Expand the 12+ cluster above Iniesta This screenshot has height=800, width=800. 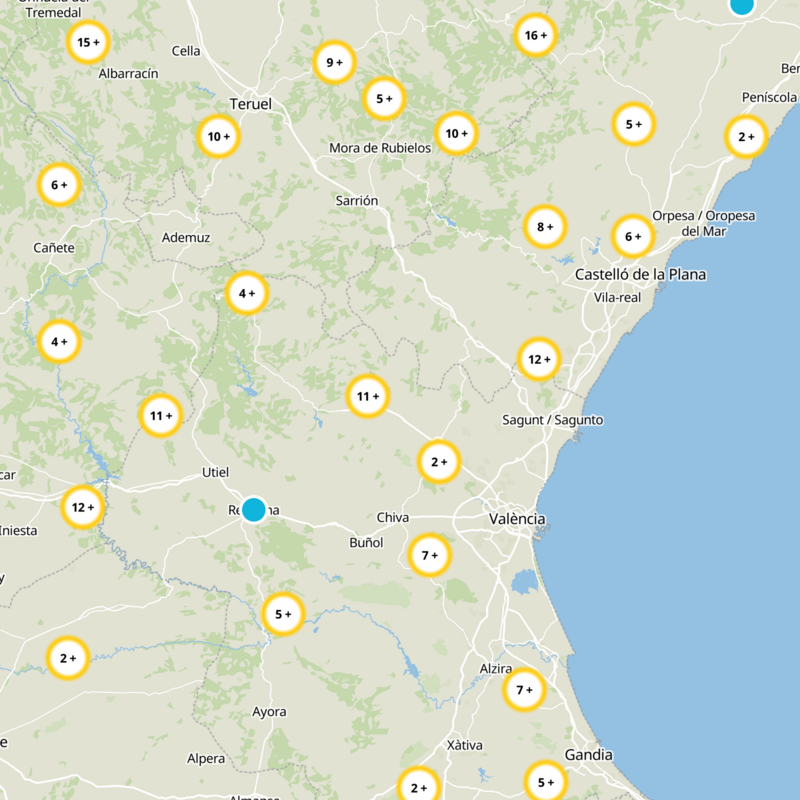click(83, 507)
